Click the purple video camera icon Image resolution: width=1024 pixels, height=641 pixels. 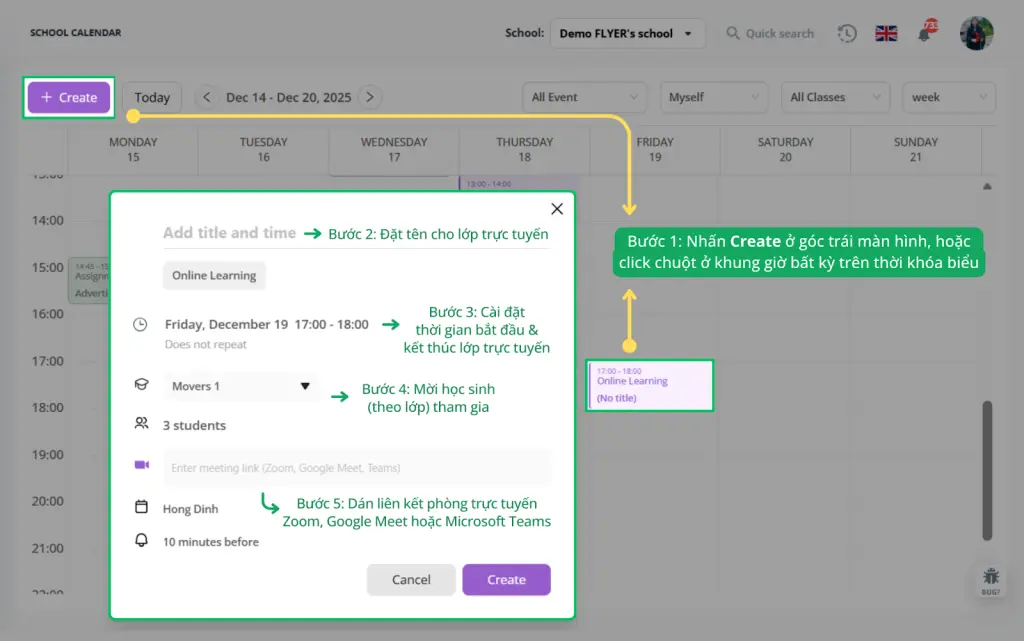pyautogui.click(x=141, y=466)
